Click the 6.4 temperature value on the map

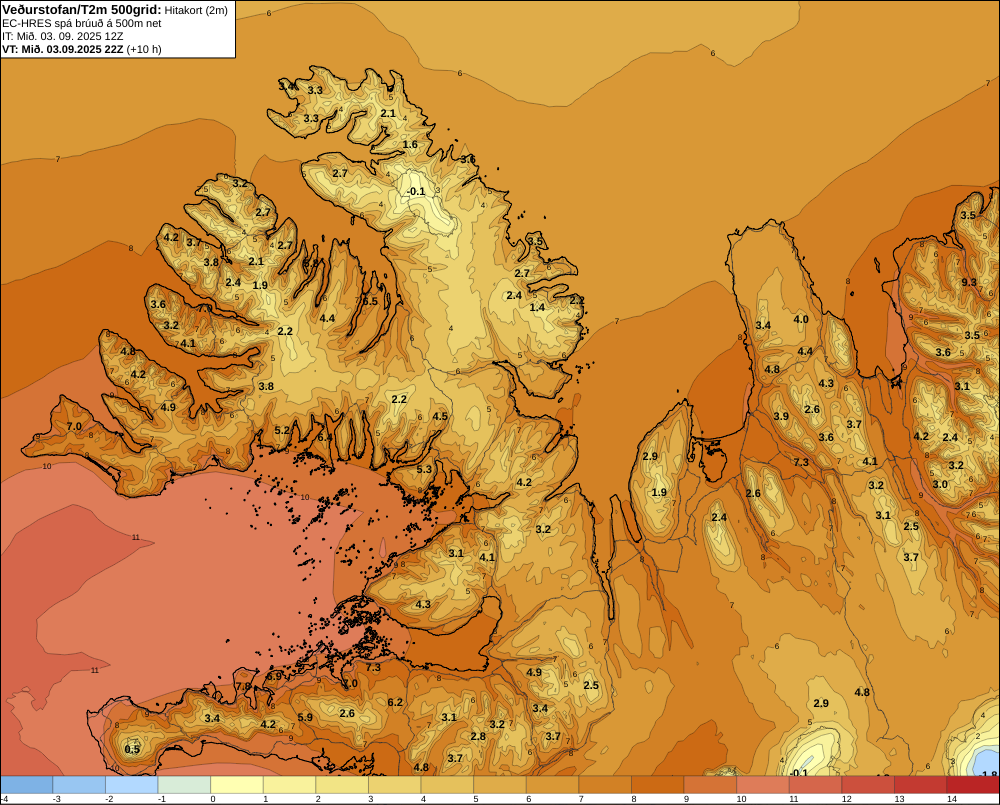tap(325, 437)
